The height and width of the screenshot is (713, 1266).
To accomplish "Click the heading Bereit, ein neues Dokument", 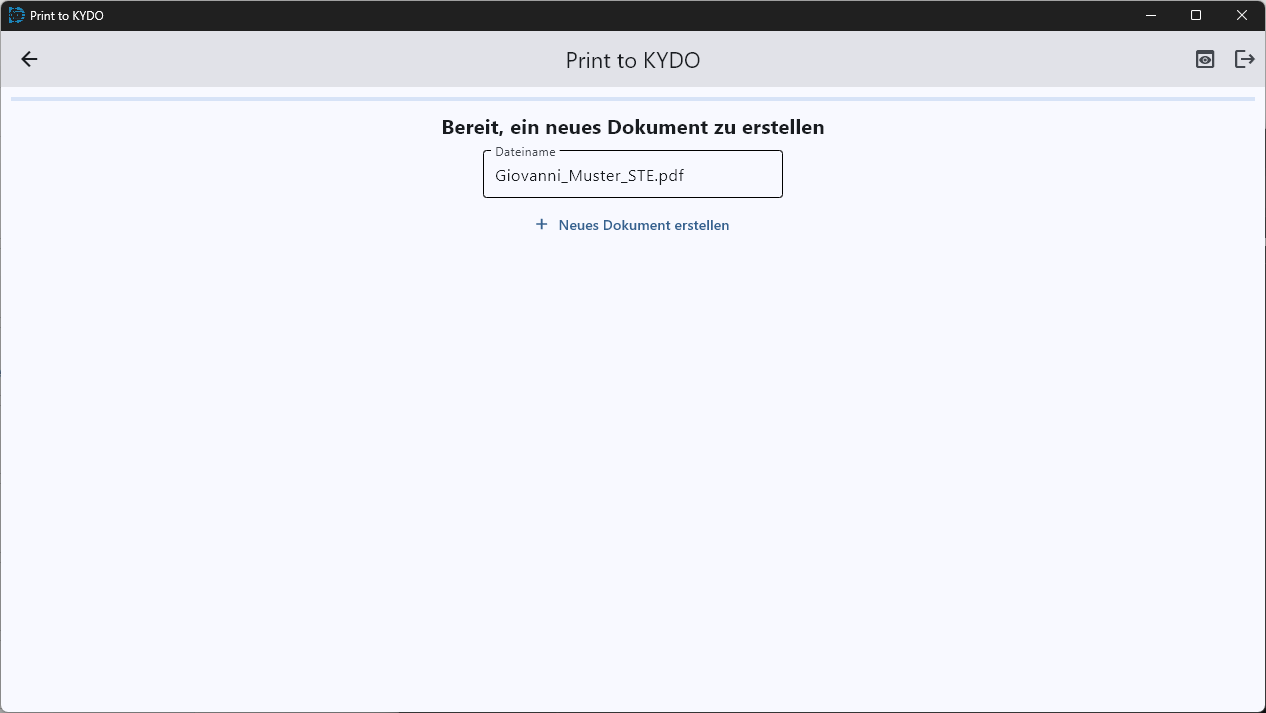I will [x=633, y=127].
